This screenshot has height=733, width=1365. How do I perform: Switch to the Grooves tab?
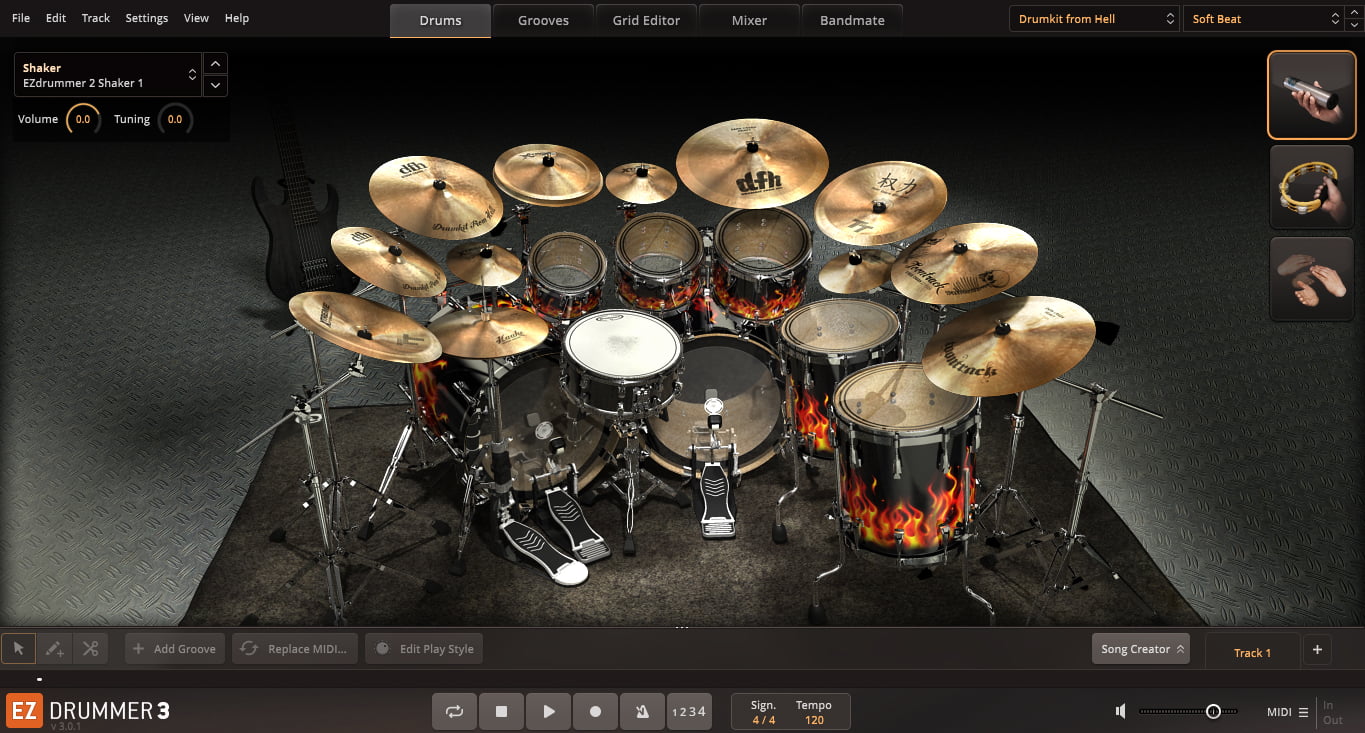544,20
